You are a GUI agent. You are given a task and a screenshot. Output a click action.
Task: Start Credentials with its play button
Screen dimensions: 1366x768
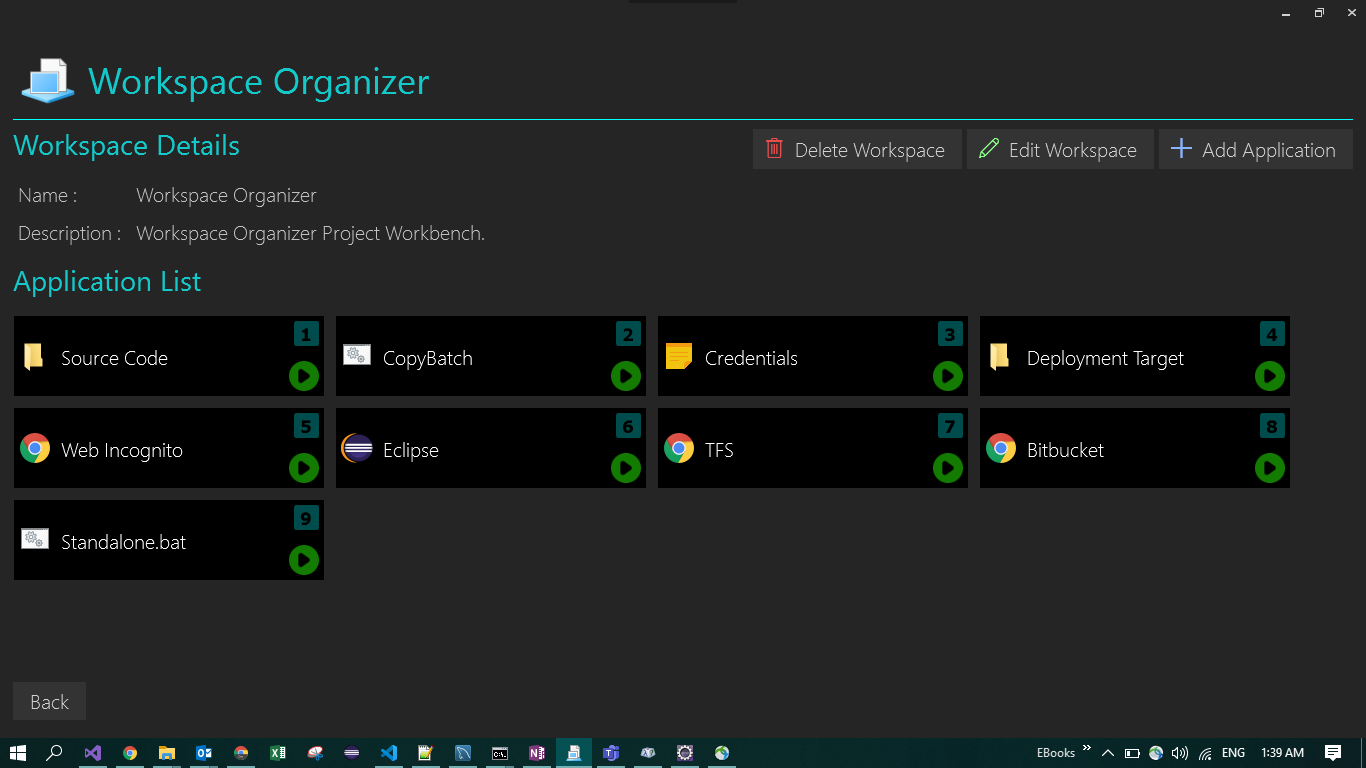coord(948,376)
